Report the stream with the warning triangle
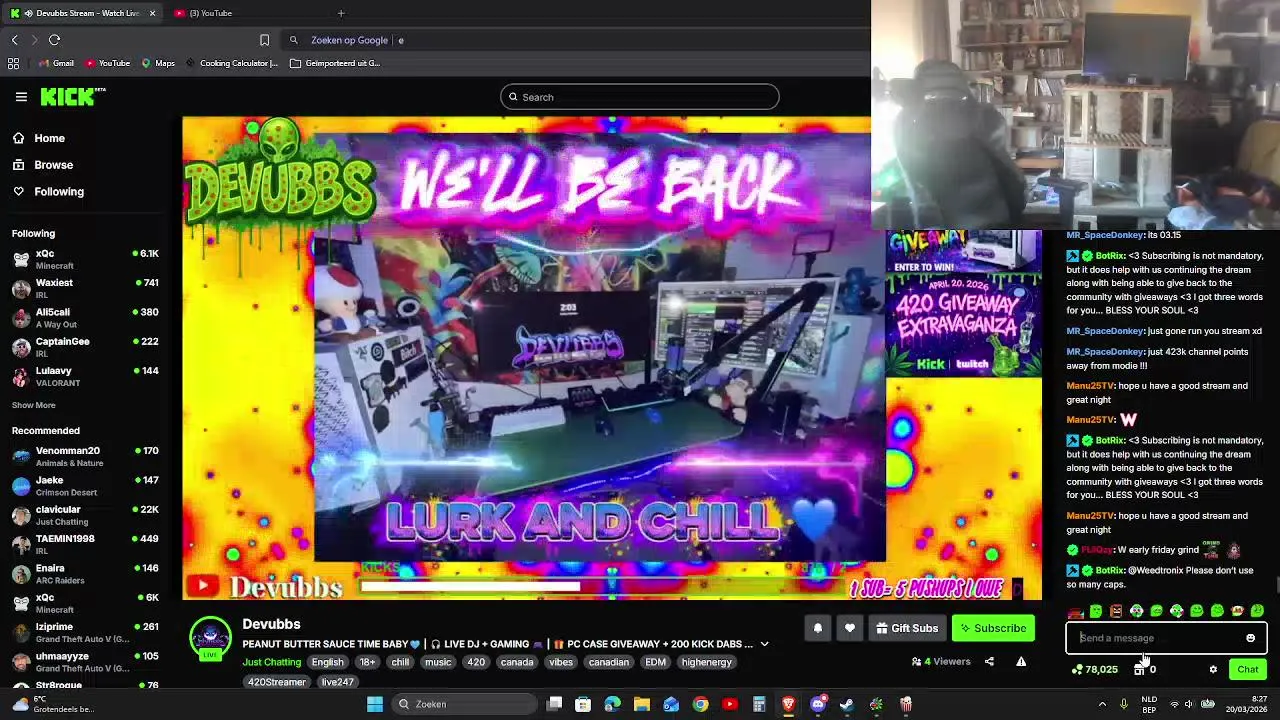The image size is (1280, 720). (1021, 661)
